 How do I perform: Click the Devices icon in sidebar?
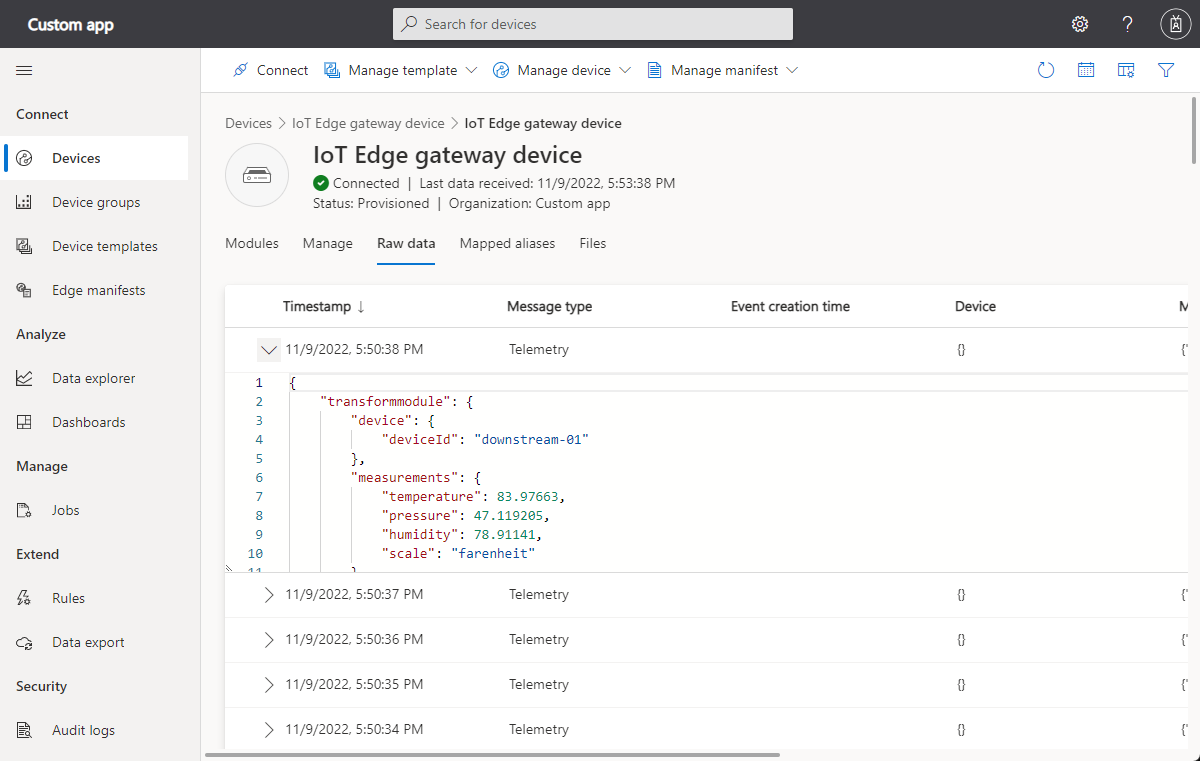(x=25, y=158)
